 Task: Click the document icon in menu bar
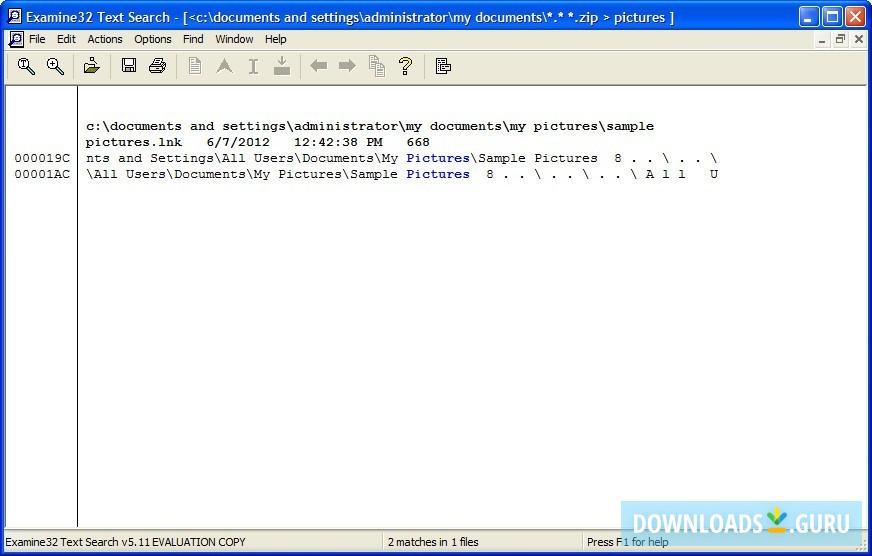point(16,39)
